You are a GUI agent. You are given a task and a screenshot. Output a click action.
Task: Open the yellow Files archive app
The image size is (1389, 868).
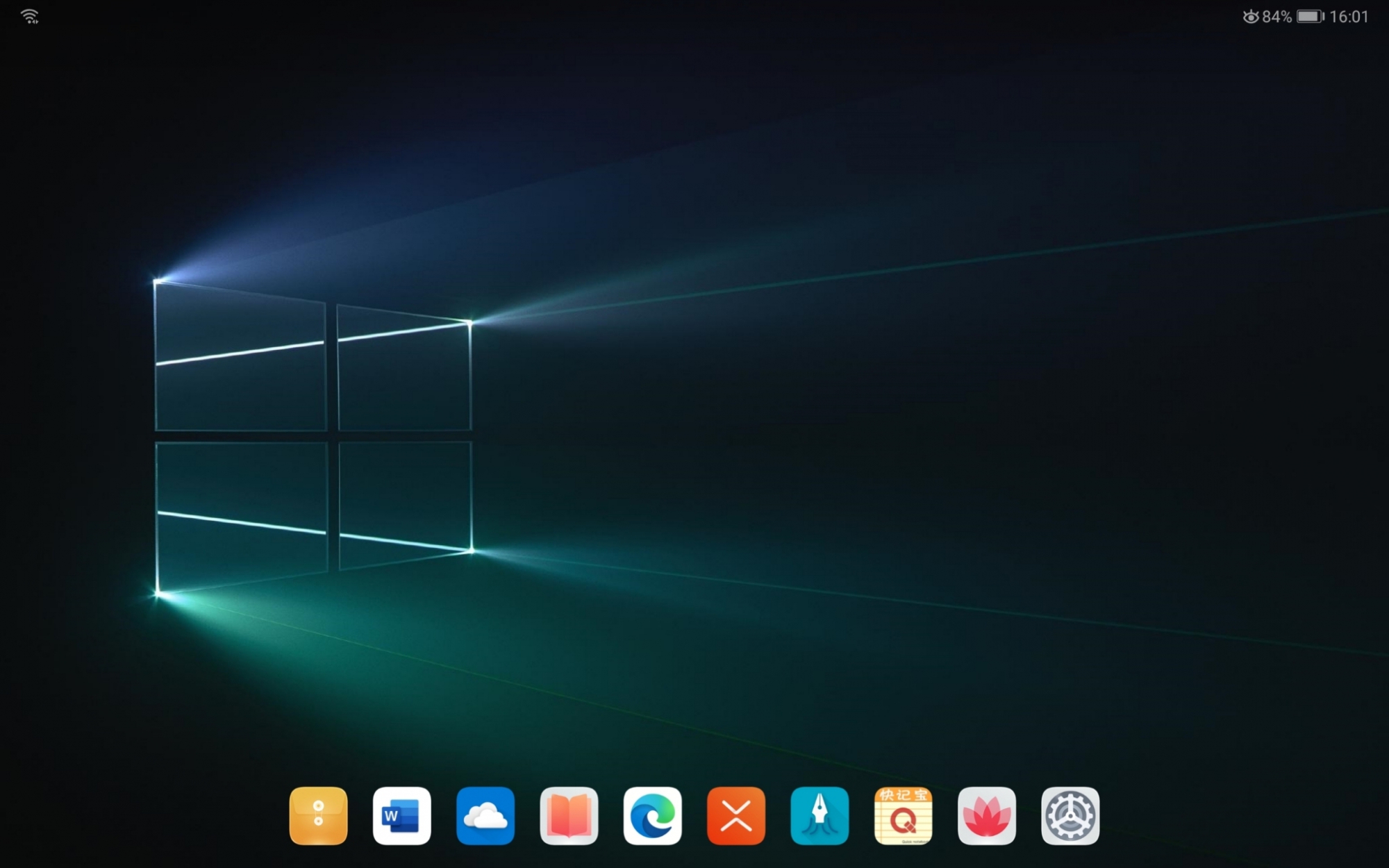click(318, 816)
